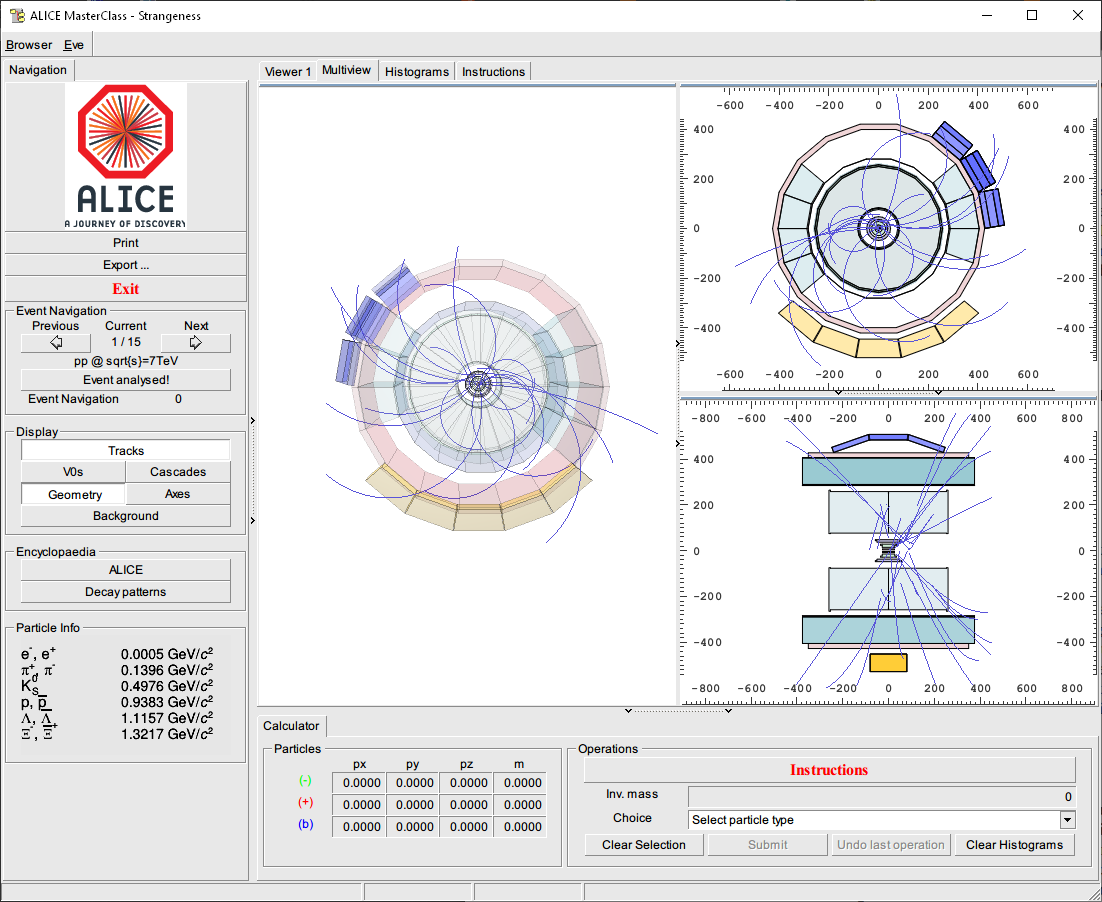Click the Previous event arrow button
The image size is (1102, 902).
pyautogui.click(x=55, y=342)
